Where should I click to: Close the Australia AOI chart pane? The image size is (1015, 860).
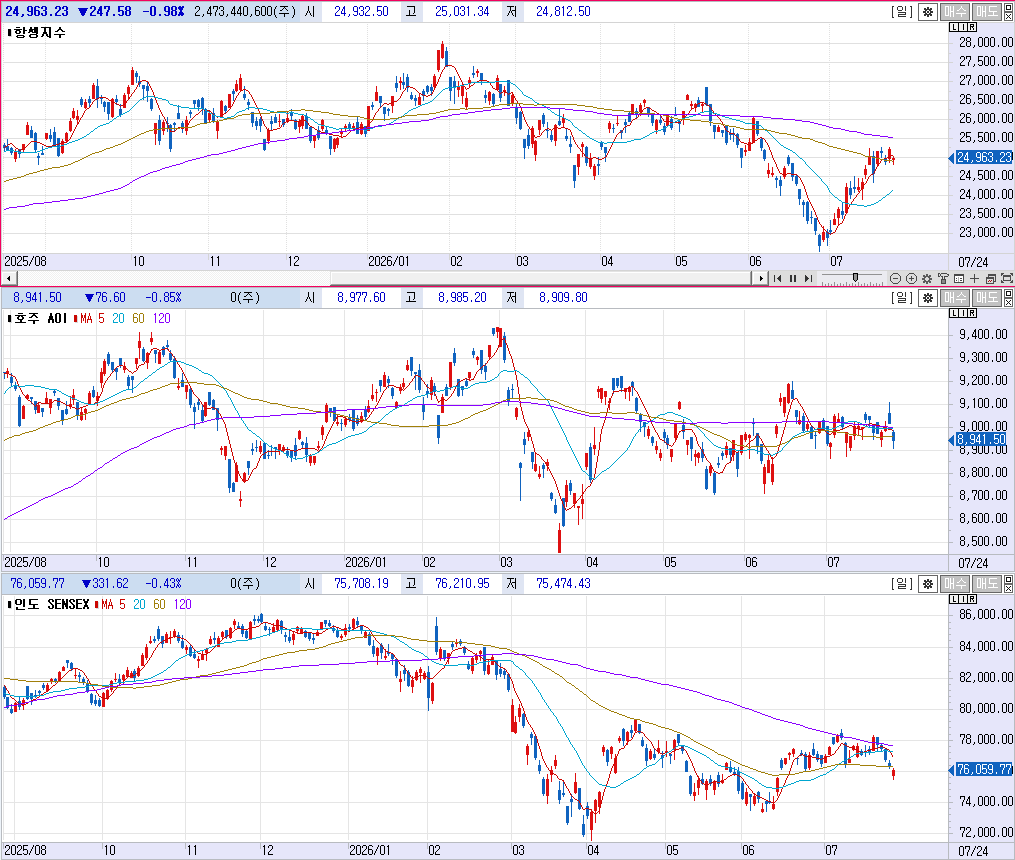pyautogui.click(x=1009, y=302)
